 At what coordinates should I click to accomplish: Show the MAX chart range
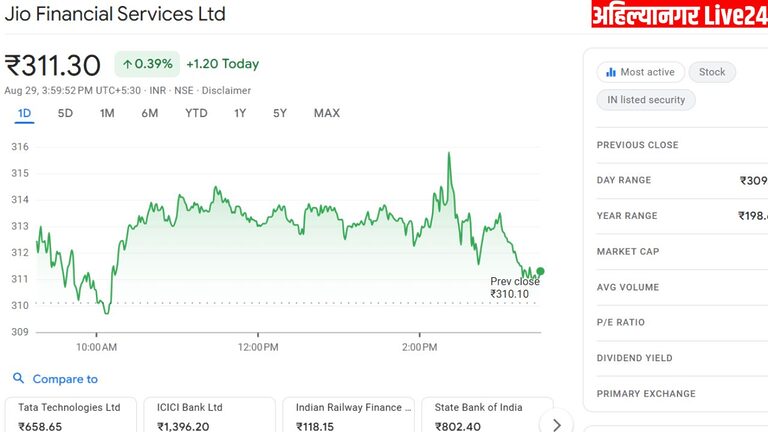(x=327, y=113)
